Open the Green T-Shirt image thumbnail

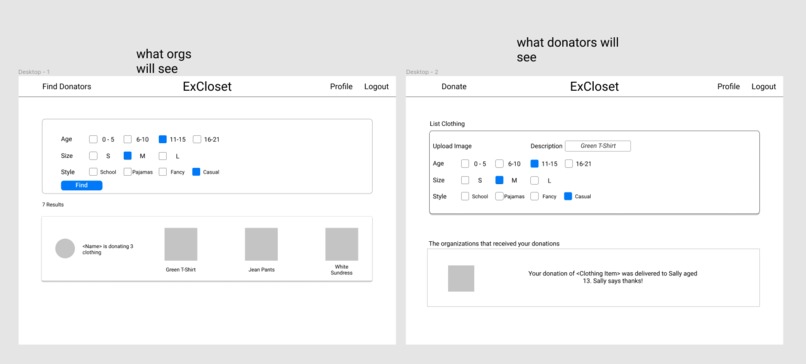[181, 244]
